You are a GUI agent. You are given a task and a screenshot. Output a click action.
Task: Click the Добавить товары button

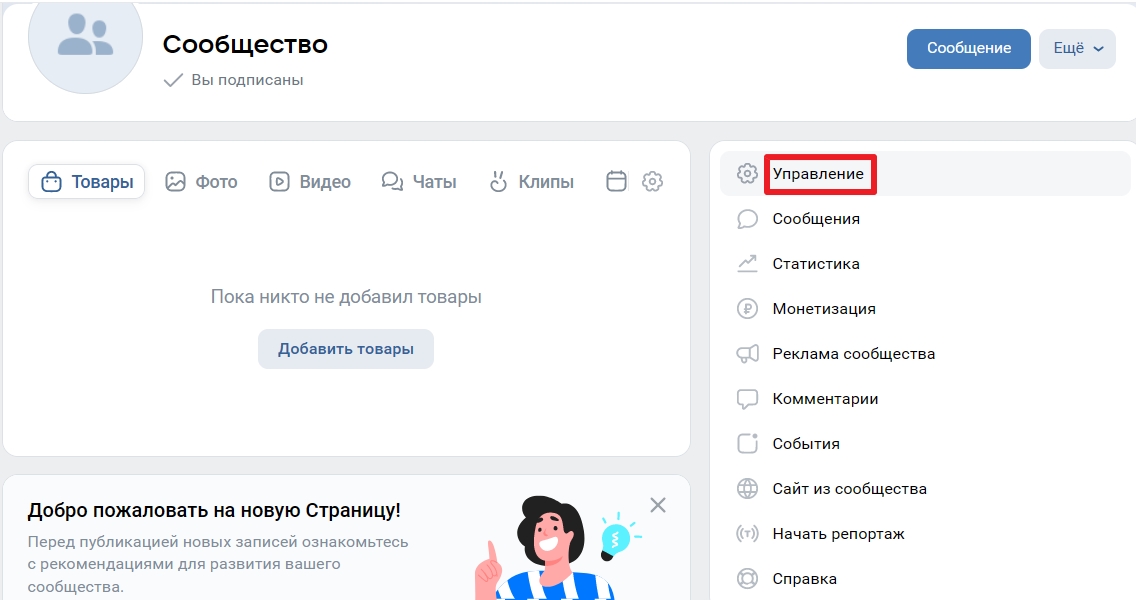coord(346,349)
